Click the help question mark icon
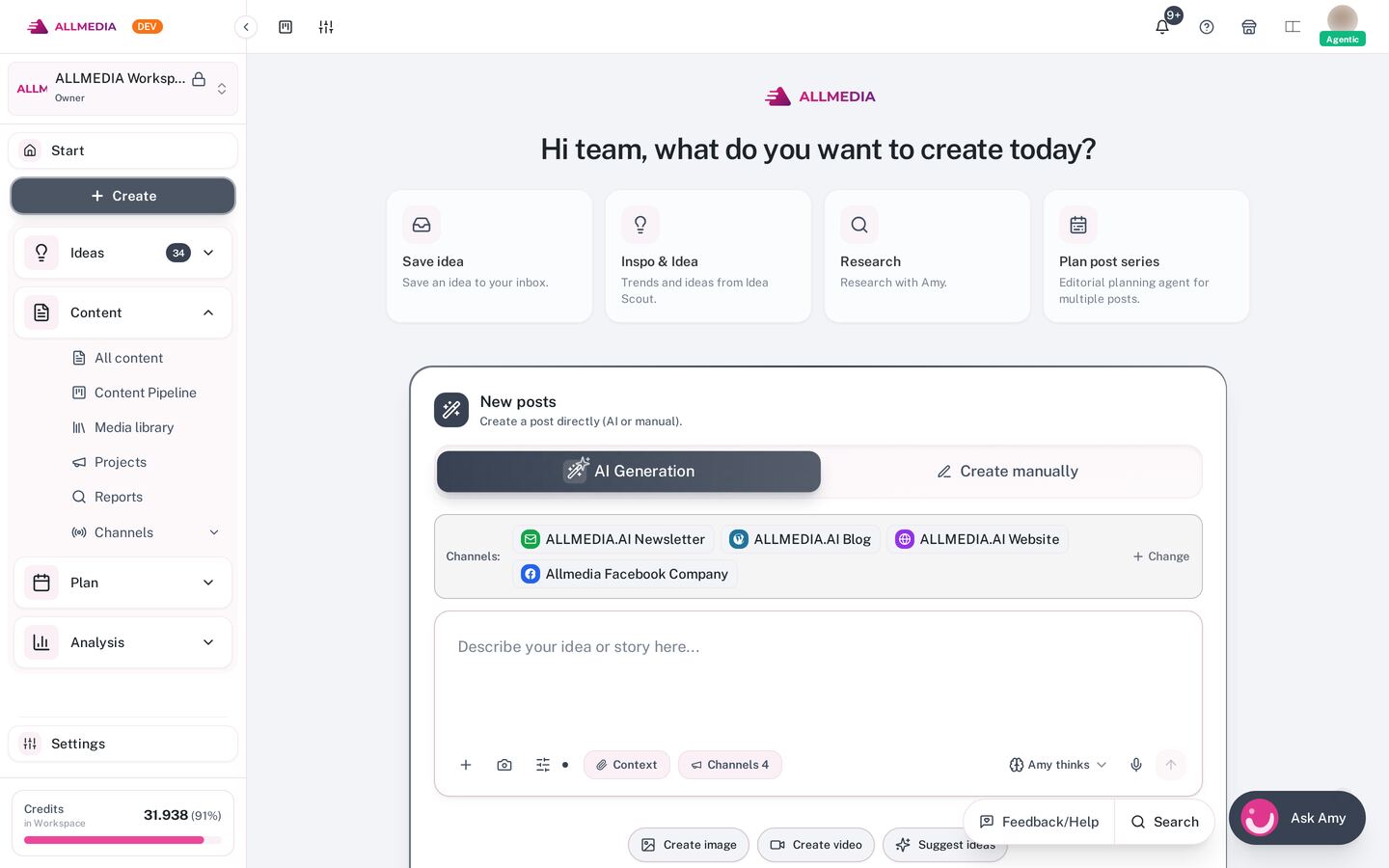The image size is (1389, 868). [x=1207, y=27]
